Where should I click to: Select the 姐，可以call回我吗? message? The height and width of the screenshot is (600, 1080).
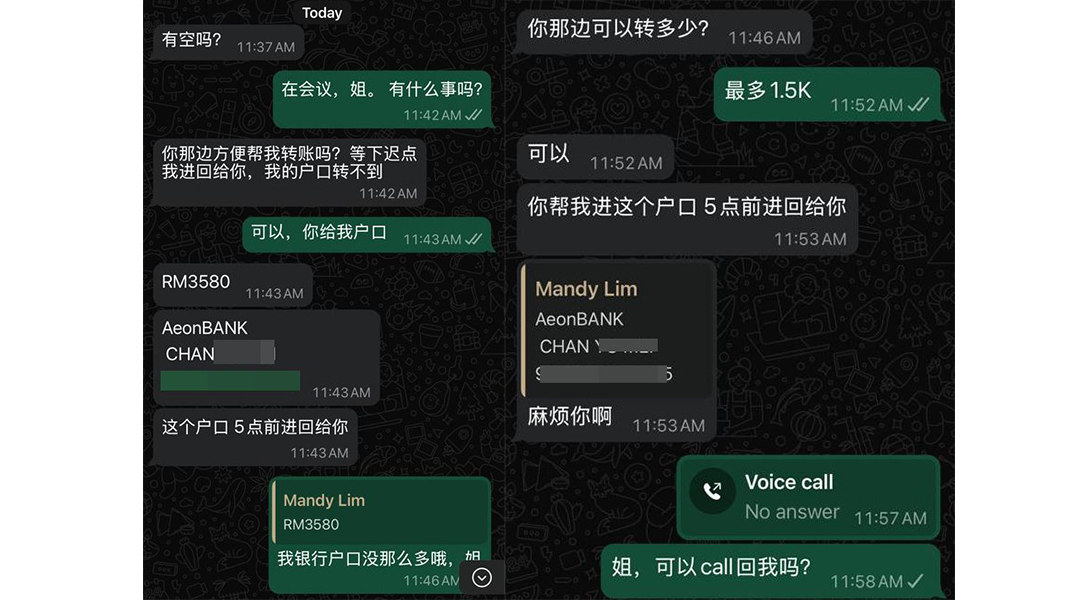[x=771, y=571]
